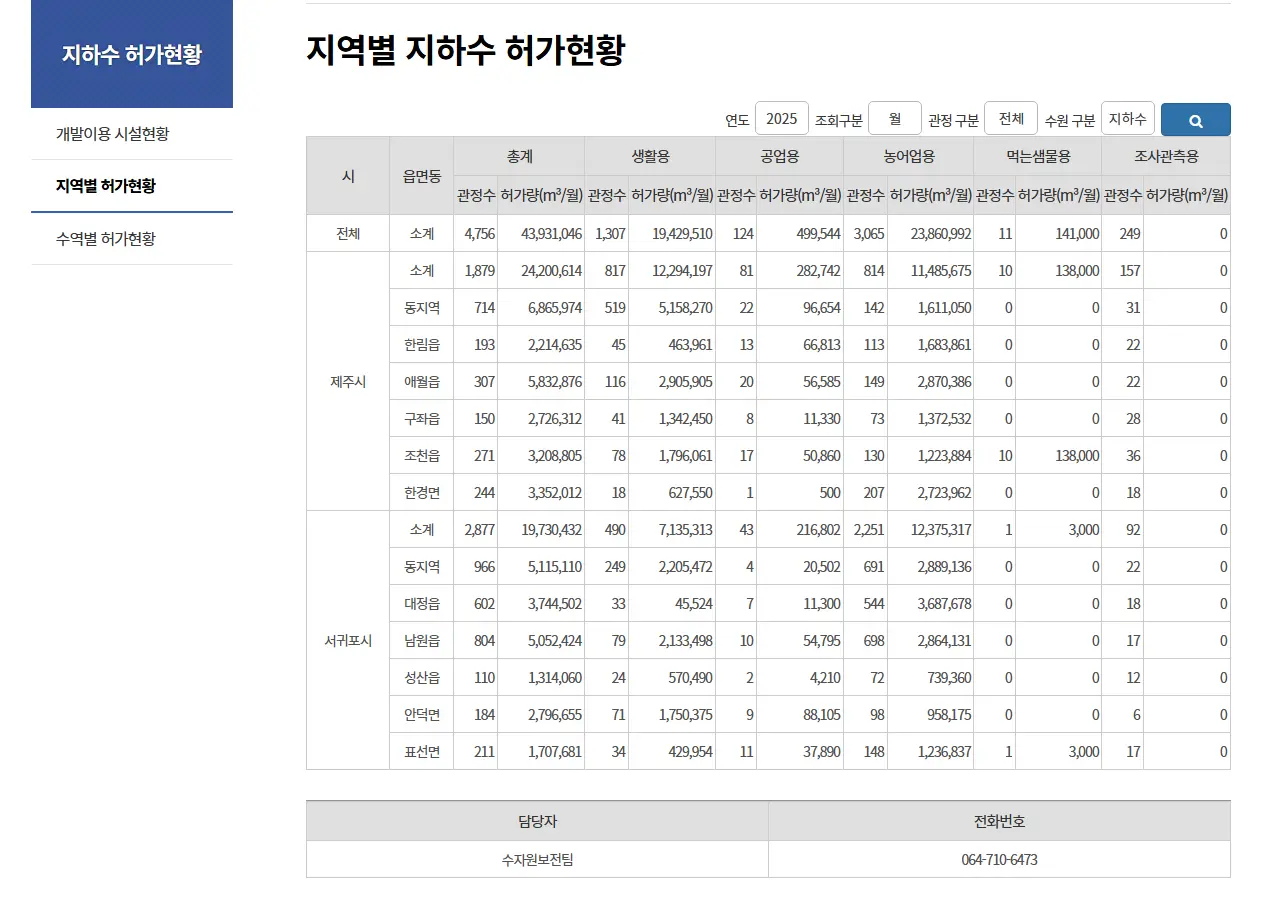Click the 조천읍 row label
Image resolution: width=1262 pixels, height=897 pixels.
coord(422,456)
